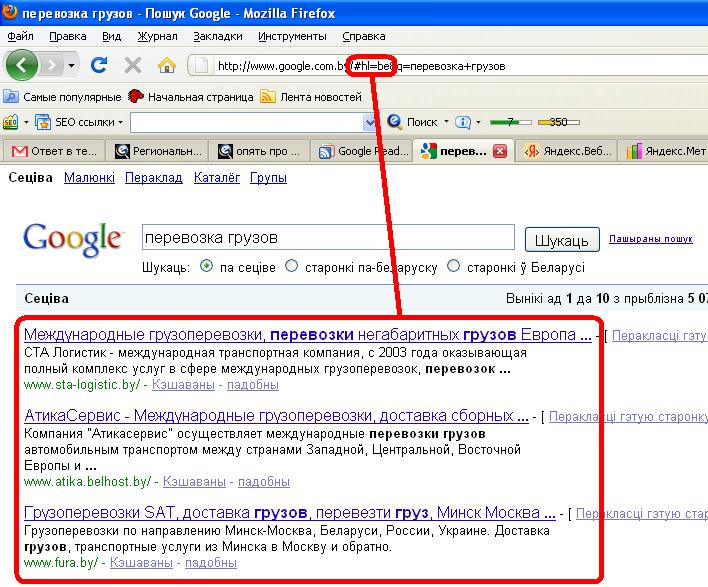Open падобны link for atika.belhost.by
This screenshot has width=708, height=587.
point(264,482)
